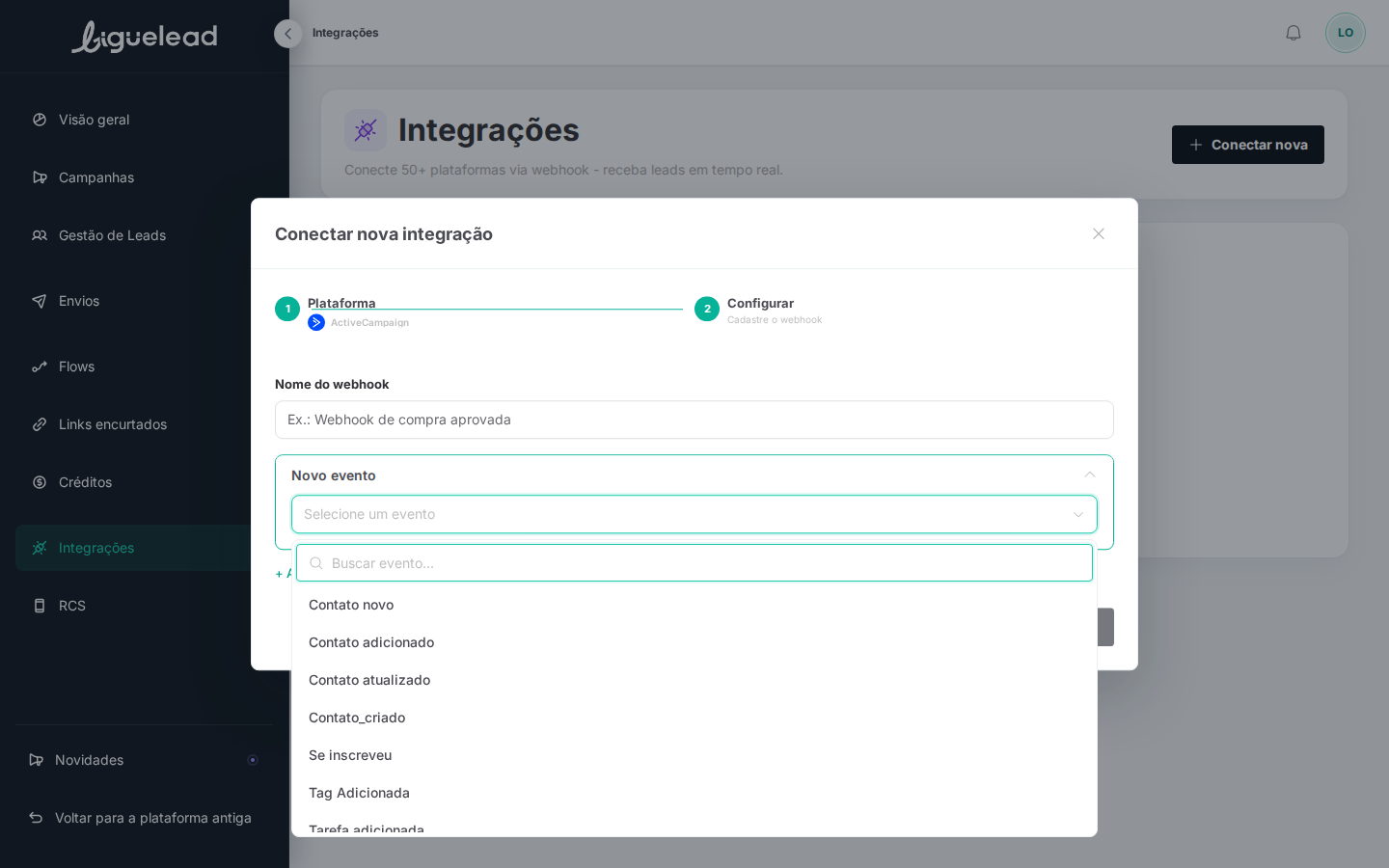The width and height of the screenshot is (1389, 868).
Task: Click the Links encurtados link icon
Action: tap(40, 424)
